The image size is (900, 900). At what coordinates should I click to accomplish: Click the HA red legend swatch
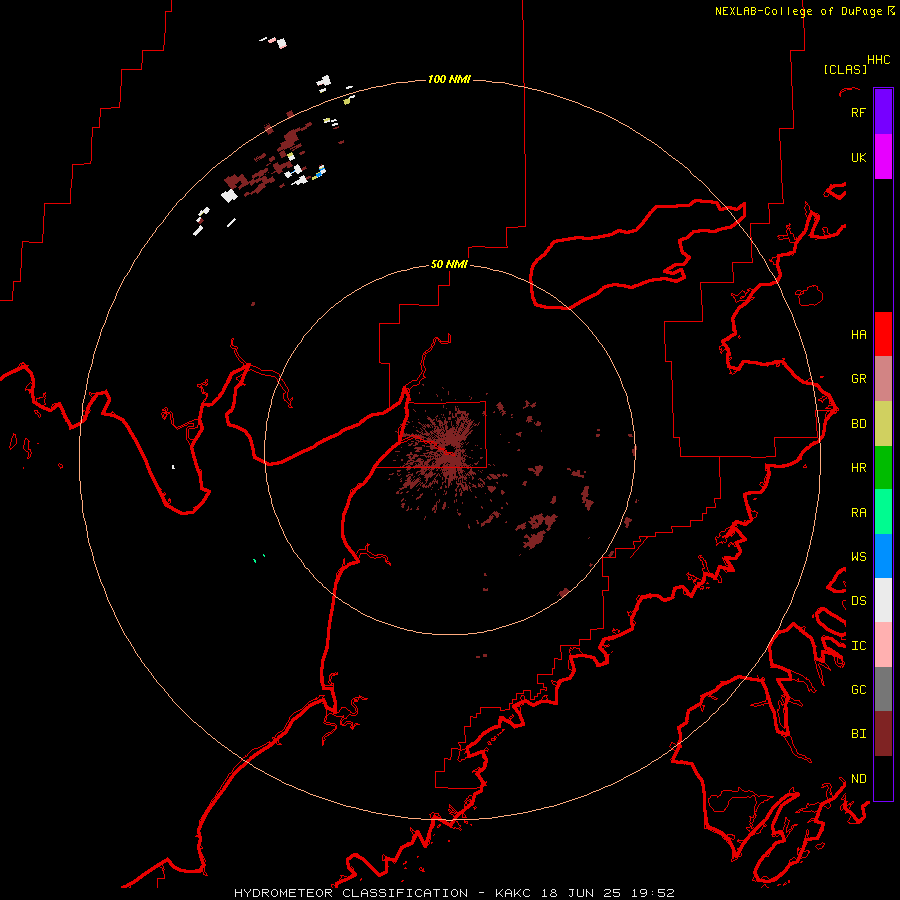point(883,334)
